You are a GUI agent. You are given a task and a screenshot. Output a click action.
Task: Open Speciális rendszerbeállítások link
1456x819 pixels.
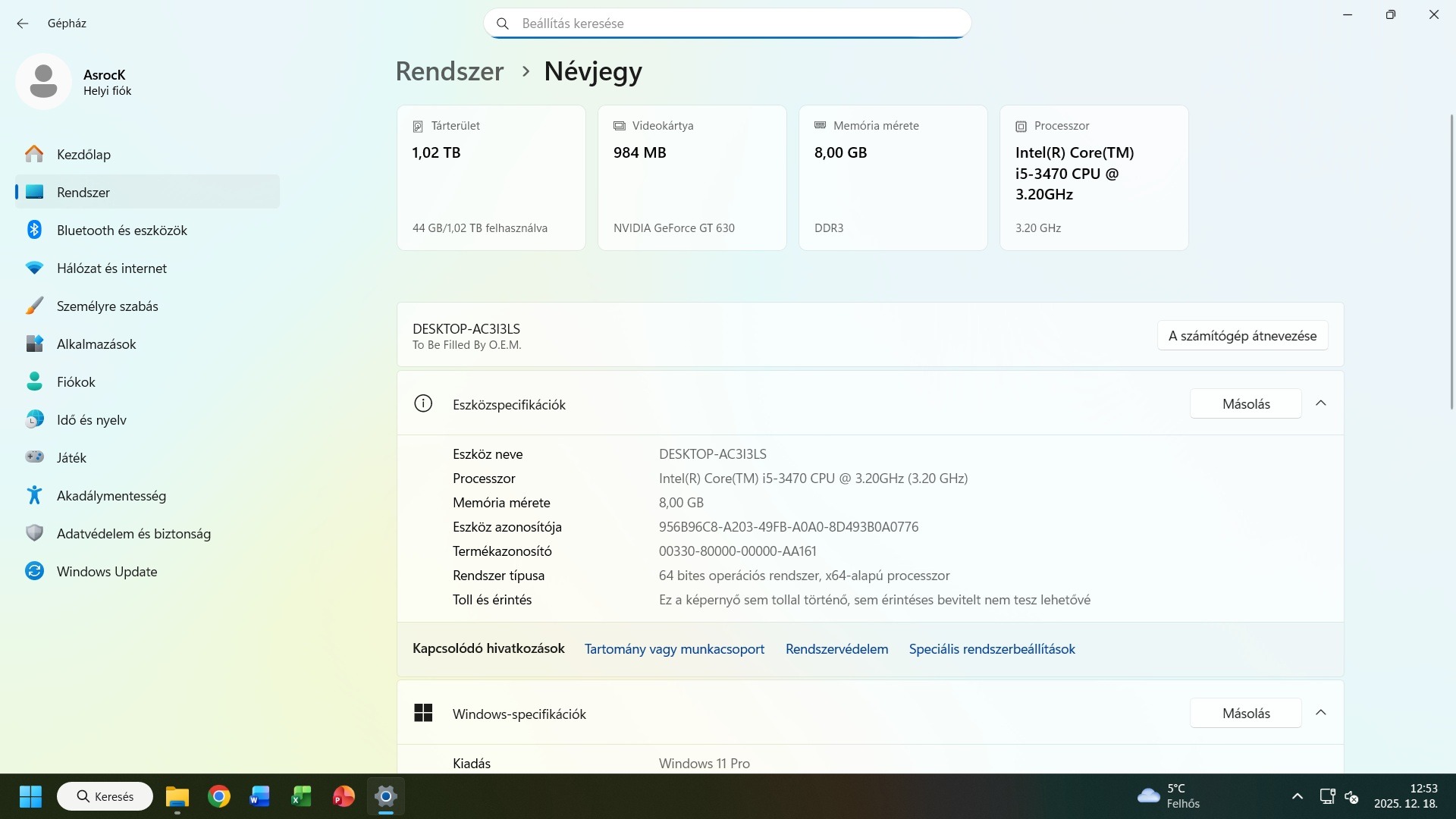[x=992, y=649]
